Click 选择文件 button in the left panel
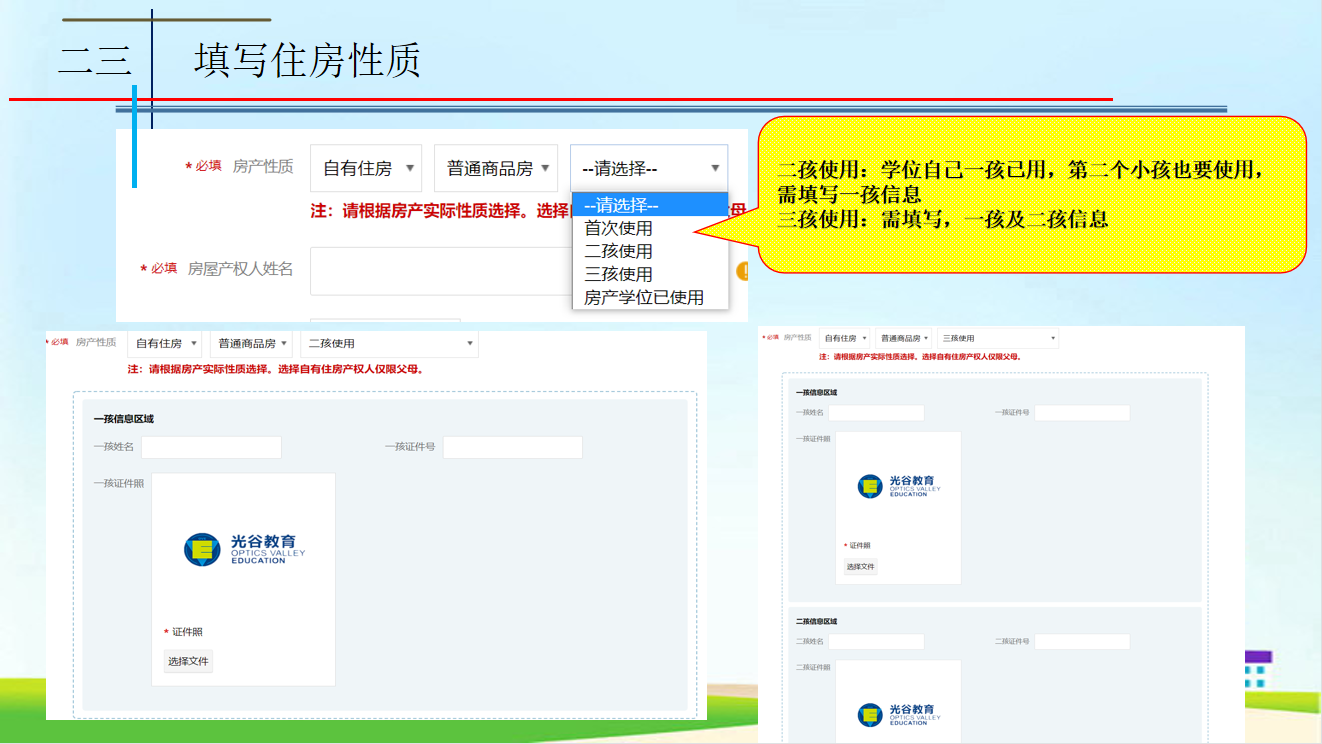1322x744 pixels. pyautogui.click(x=188, y=661)
